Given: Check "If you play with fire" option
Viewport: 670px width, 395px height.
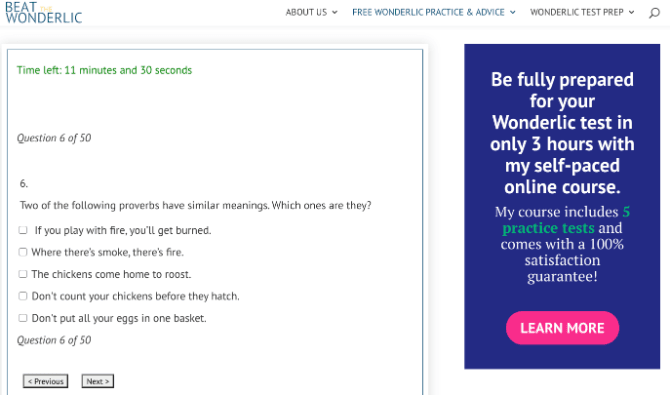Looking at the screenshot, I should tap(23, 230).
